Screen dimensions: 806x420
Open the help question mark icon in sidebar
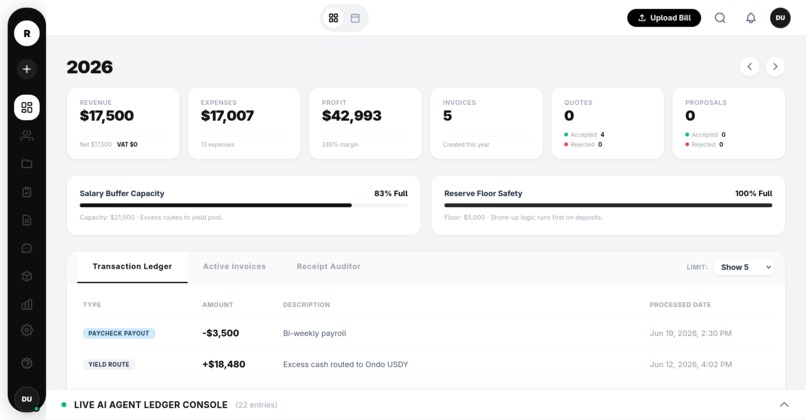click(x=27, y=363)
